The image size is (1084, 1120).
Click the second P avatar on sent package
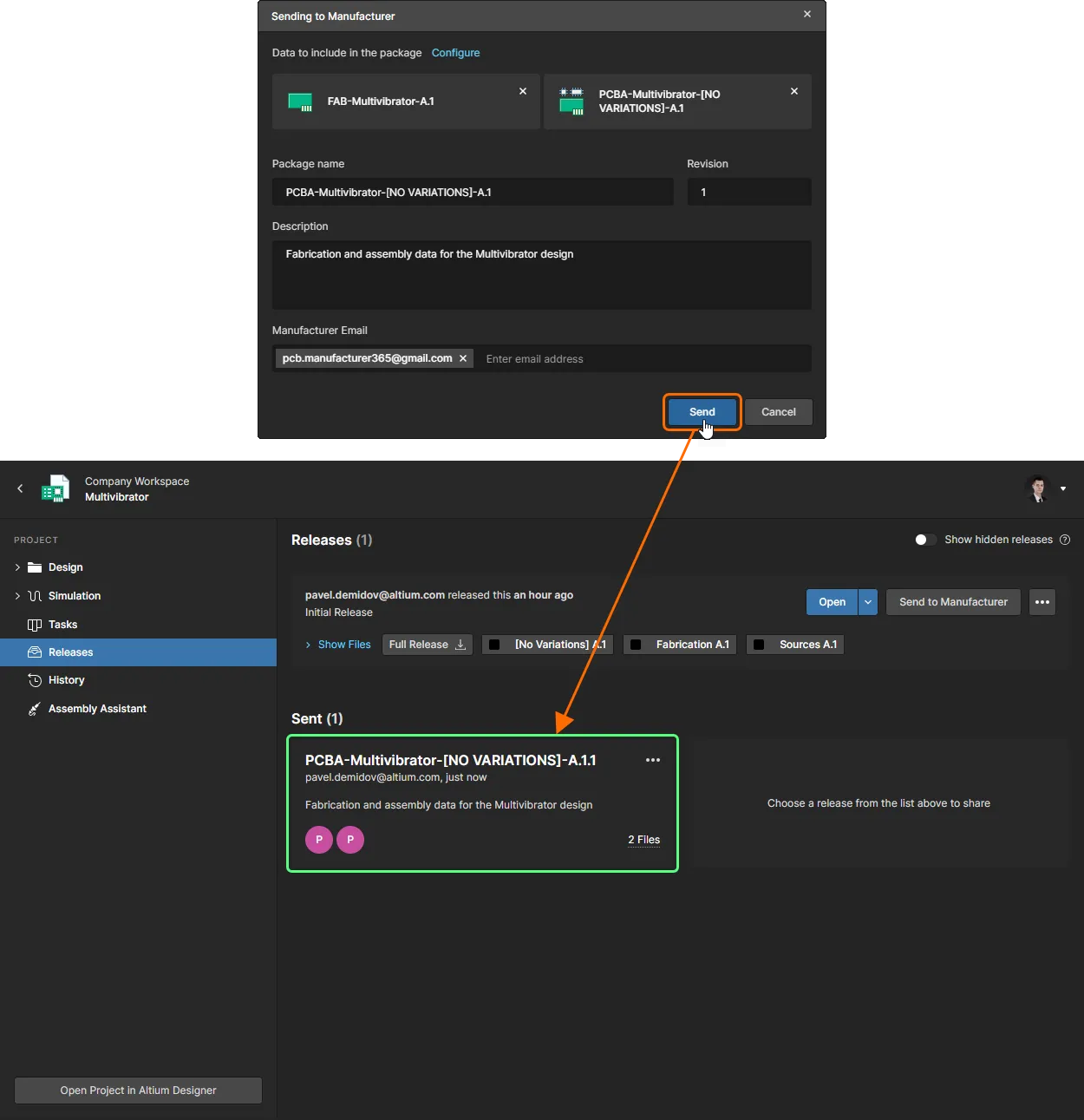point(350,840)
